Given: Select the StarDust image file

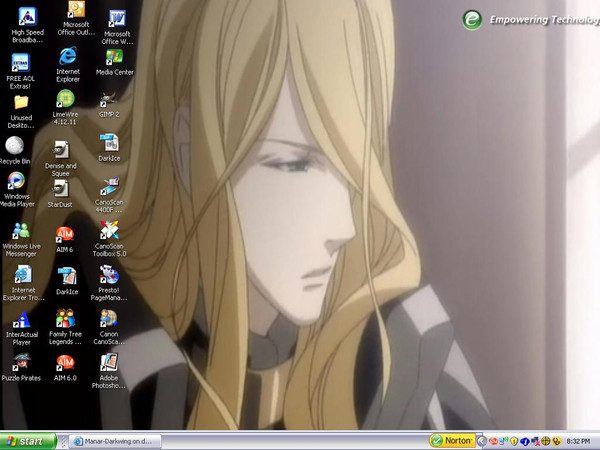Looking at the screenshot, I should [60, 194].
